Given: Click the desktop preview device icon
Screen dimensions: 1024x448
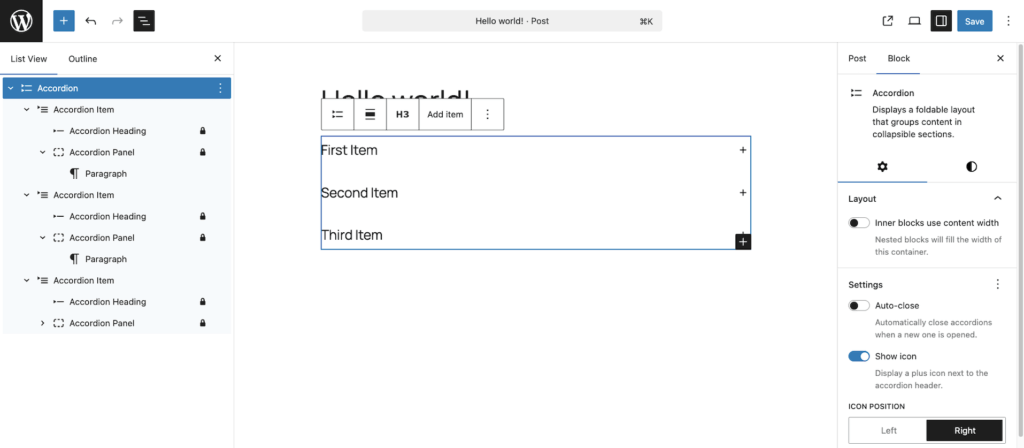Looking at the screenshot, I should point(914,20).
